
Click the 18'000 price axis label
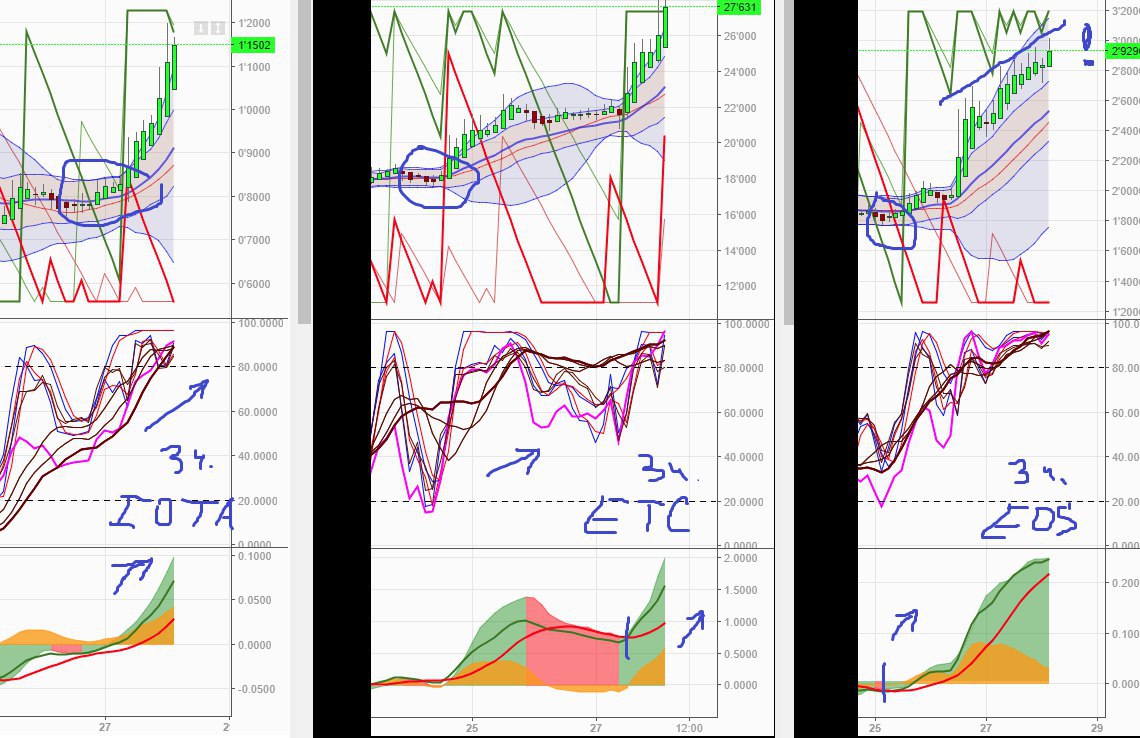point(740,179)
